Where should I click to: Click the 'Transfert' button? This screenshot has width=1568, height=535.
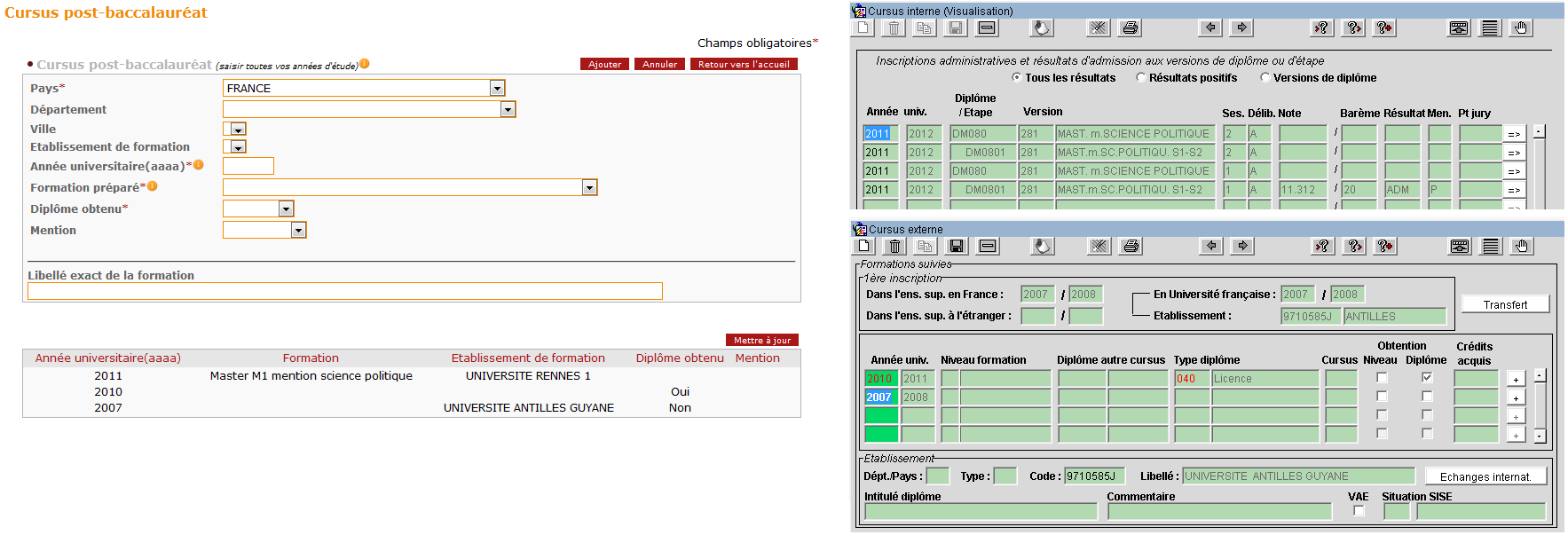pos(1505,304)
